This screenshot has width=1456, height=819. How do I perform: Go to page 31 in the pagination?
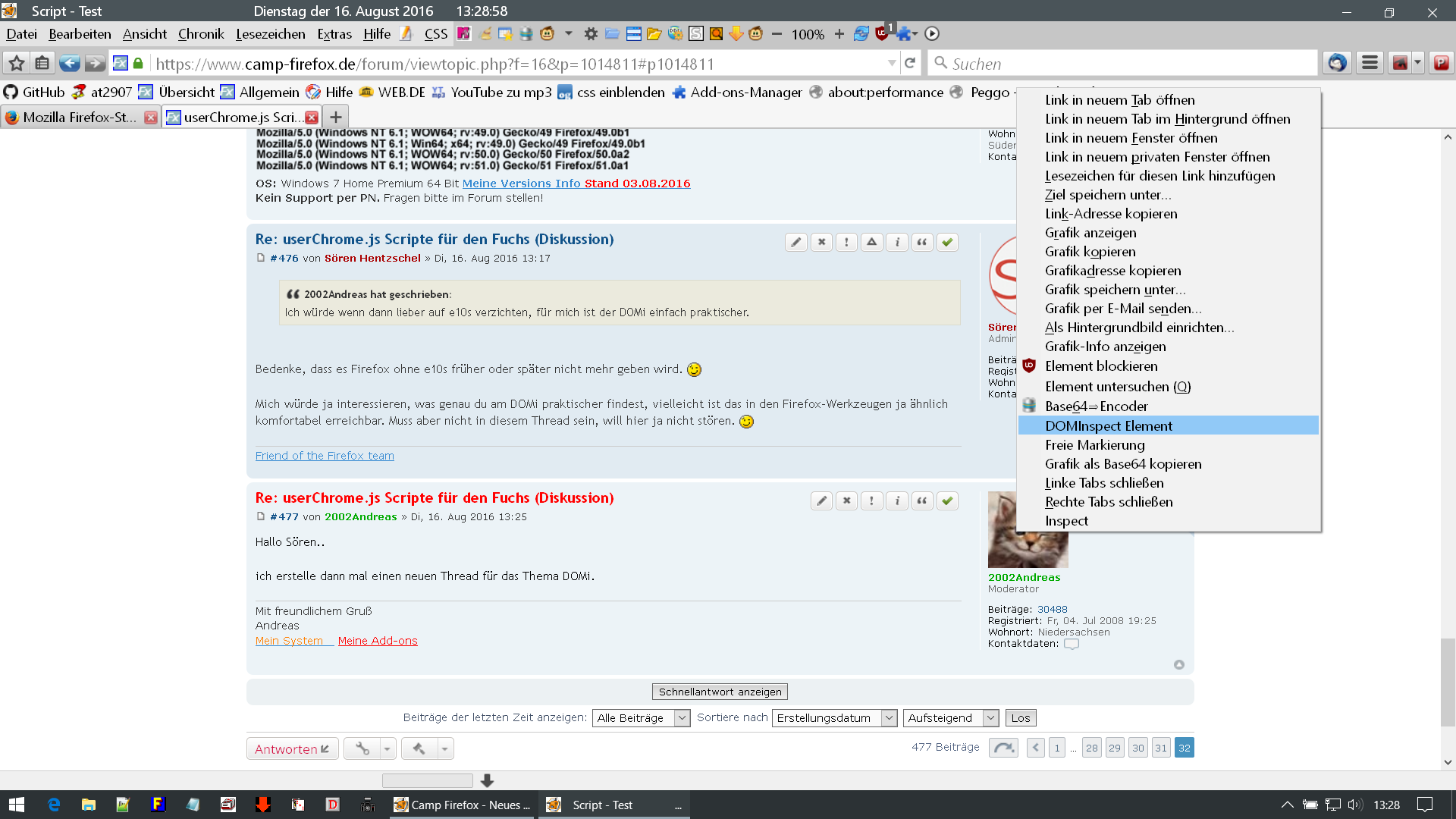1160,748
